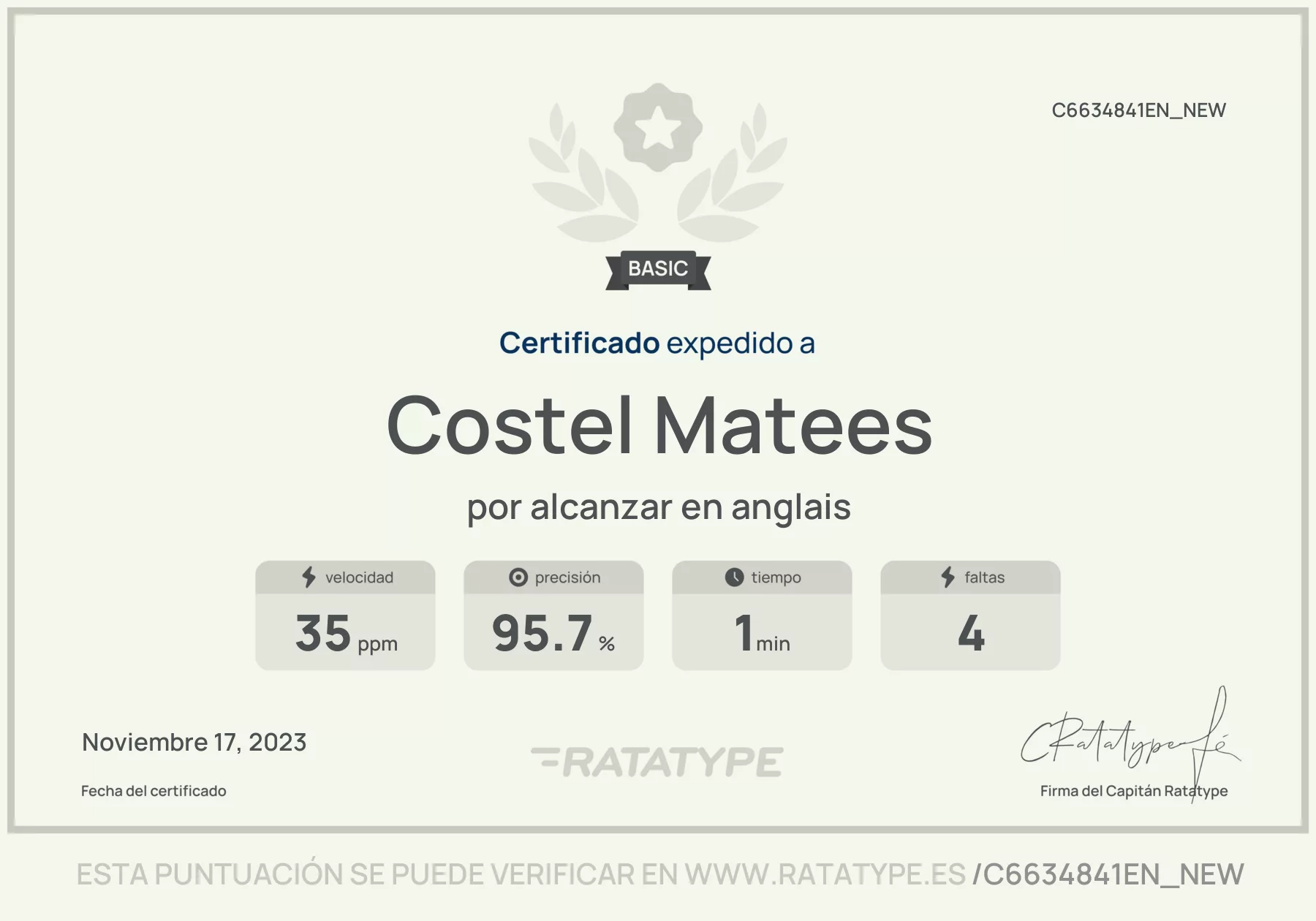Click the clock tiempo icon
The width and height of the screenshot is (1316, 921).
pyautogui.click(x=734, y=577)
